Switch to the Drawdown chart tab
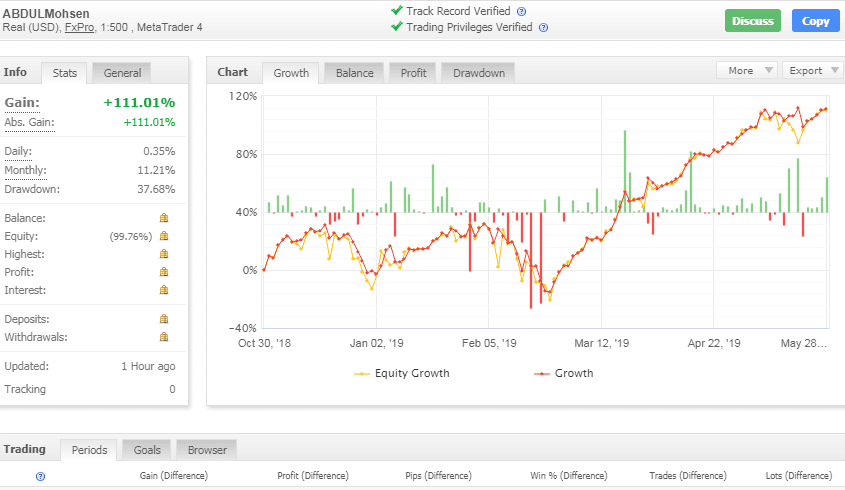 point(478,73)
